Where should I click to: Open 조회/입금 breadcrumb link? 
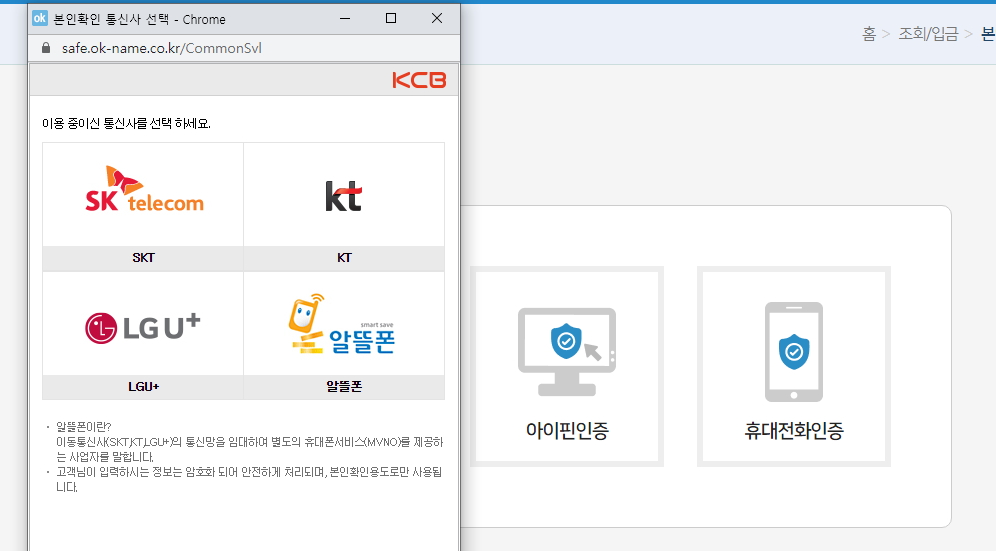[928, 33]
